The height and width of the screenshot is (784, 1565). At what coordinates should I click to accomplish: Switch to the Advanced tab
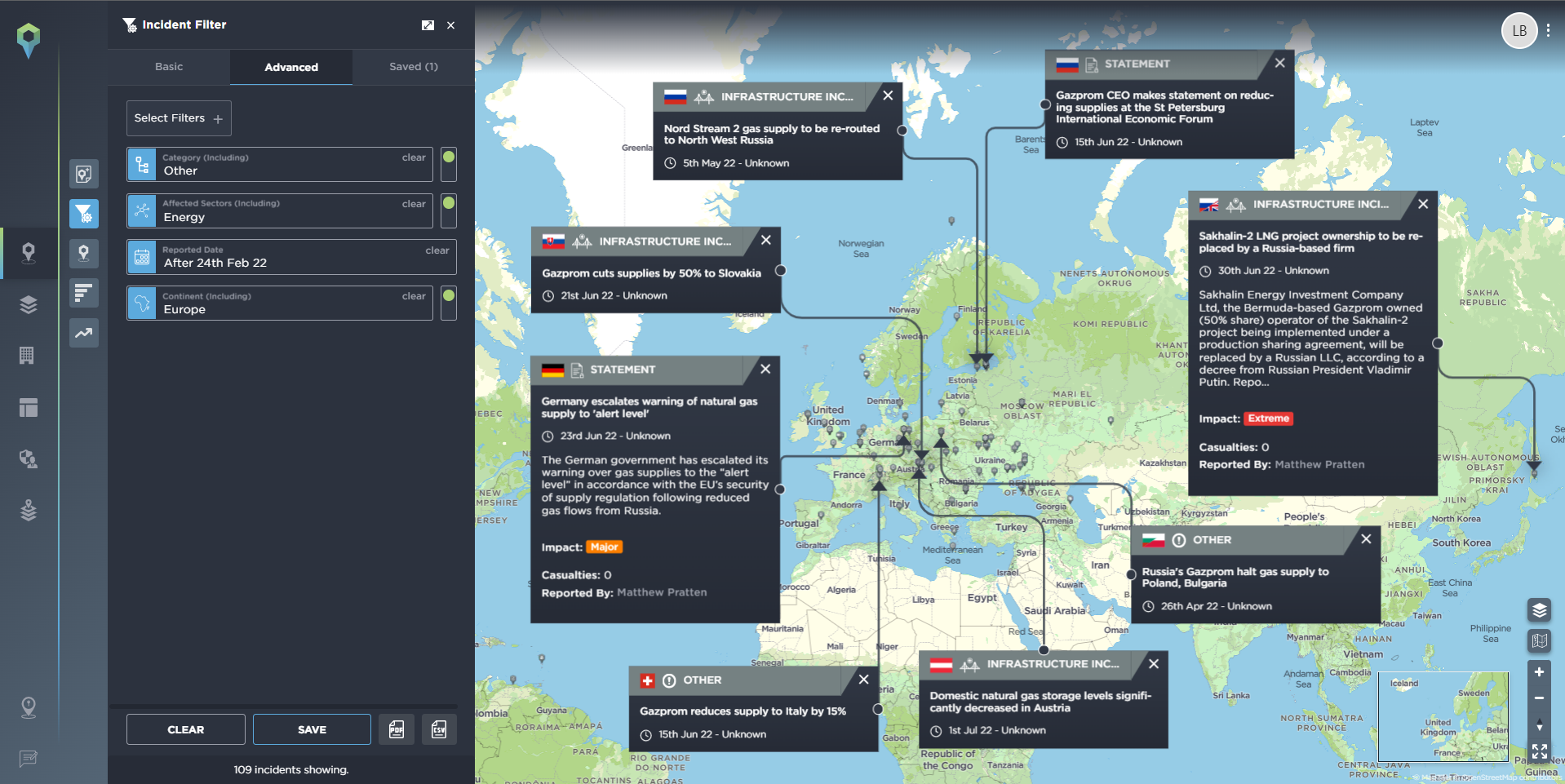(x=291, y=67)
